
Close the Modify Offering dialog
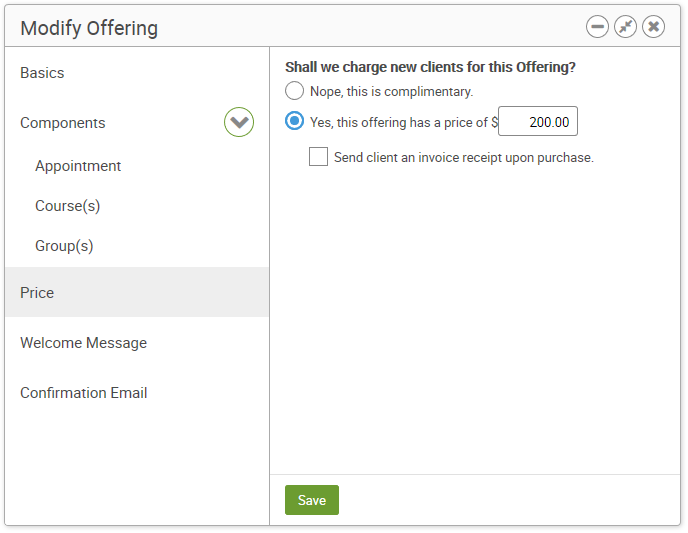(x=653, y=27)
